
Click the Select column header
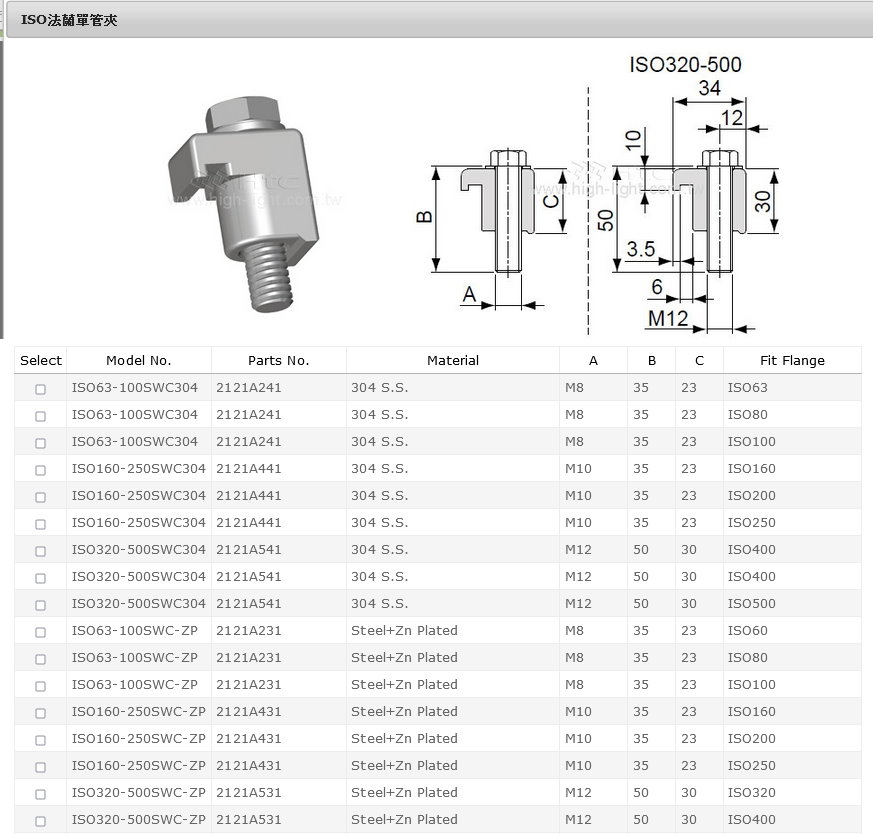pos(40,360)
